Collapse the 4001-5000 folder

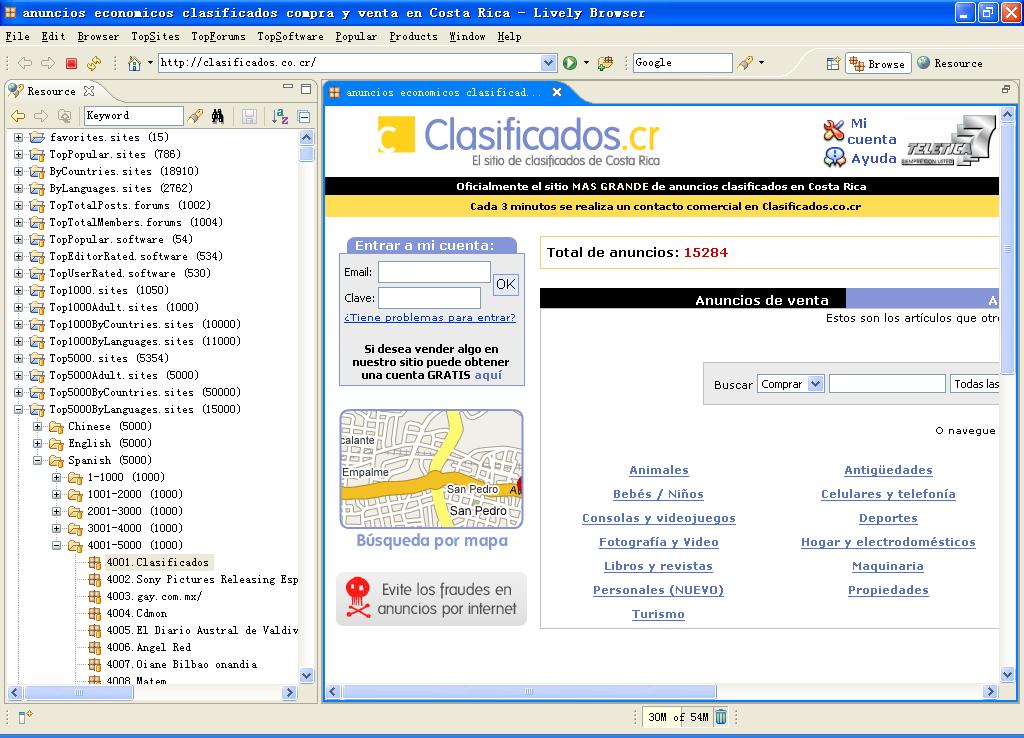(56, 545)
